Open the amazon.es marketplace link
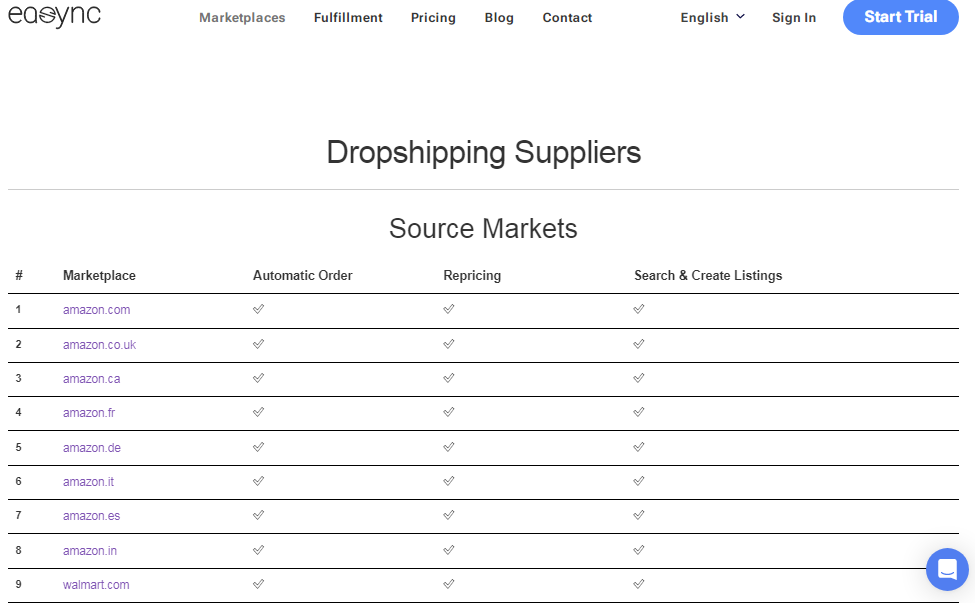This screenshot has height=603, width=975. click(x=91, y=516)
